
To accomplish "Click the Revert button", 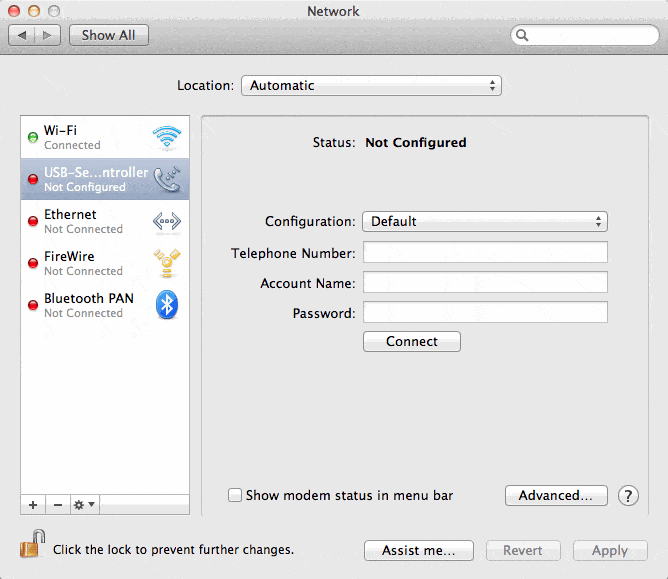I will pyautogui.click(x=523, y=550).
